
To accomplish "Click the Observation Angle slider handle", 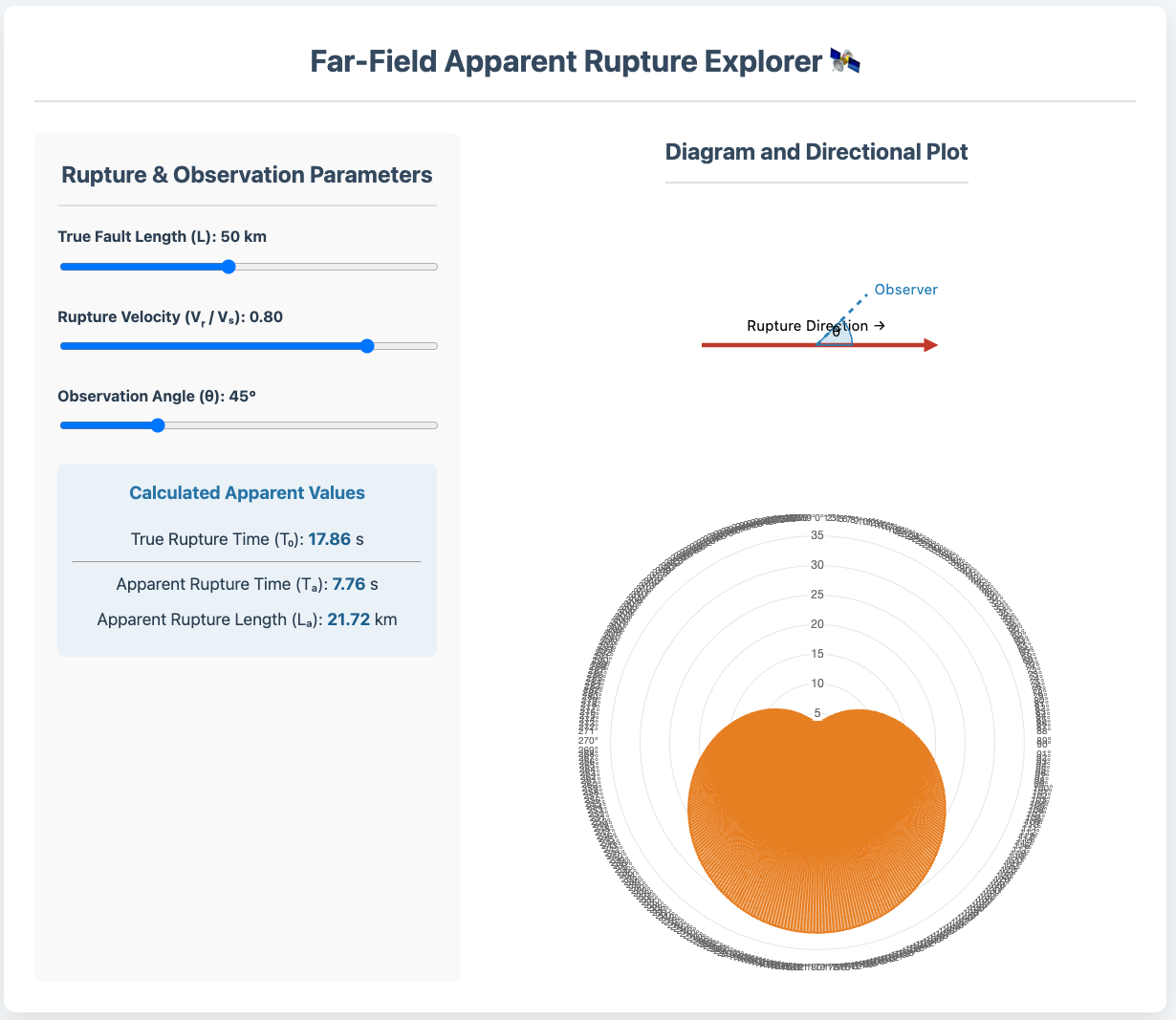I will coord(157,424).
